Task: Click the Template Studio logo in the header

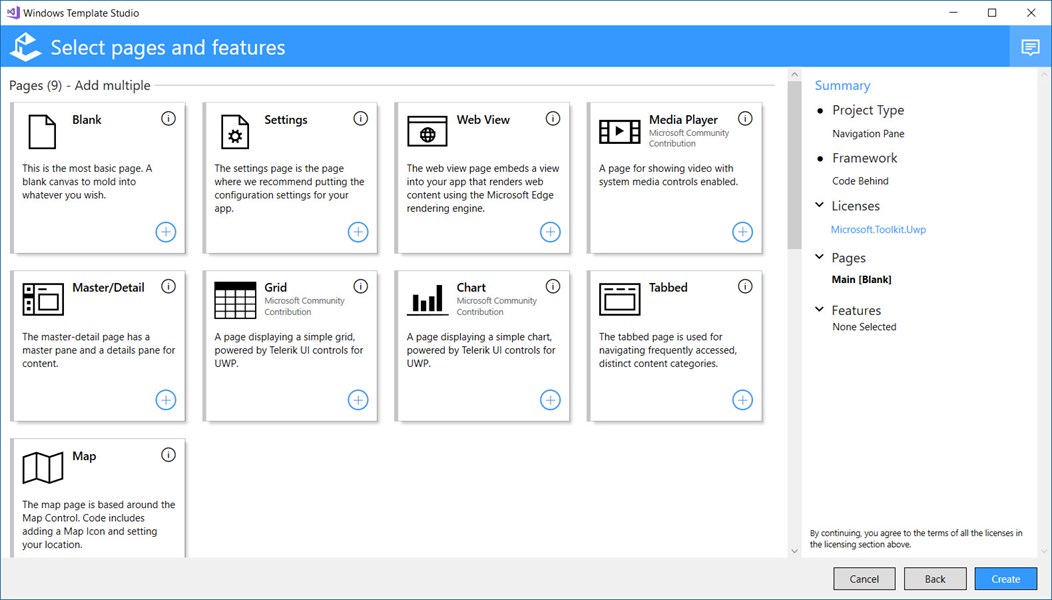Action: [25, 47]
